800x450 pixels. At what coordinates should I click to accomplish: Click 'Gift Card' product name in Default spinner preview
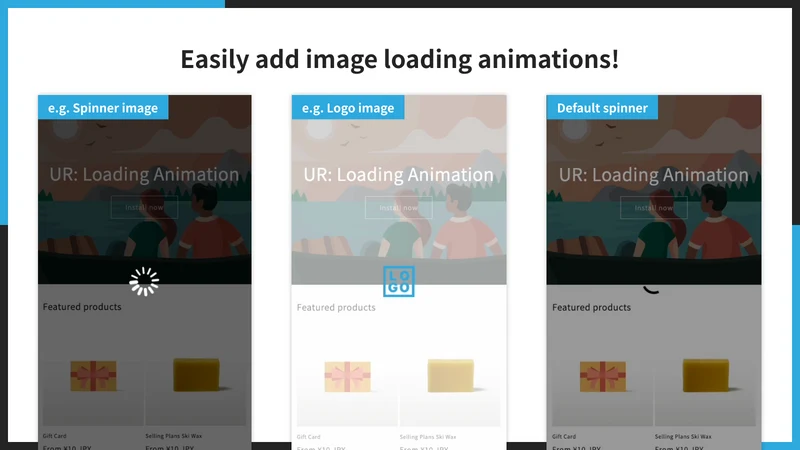click(564, 436)
